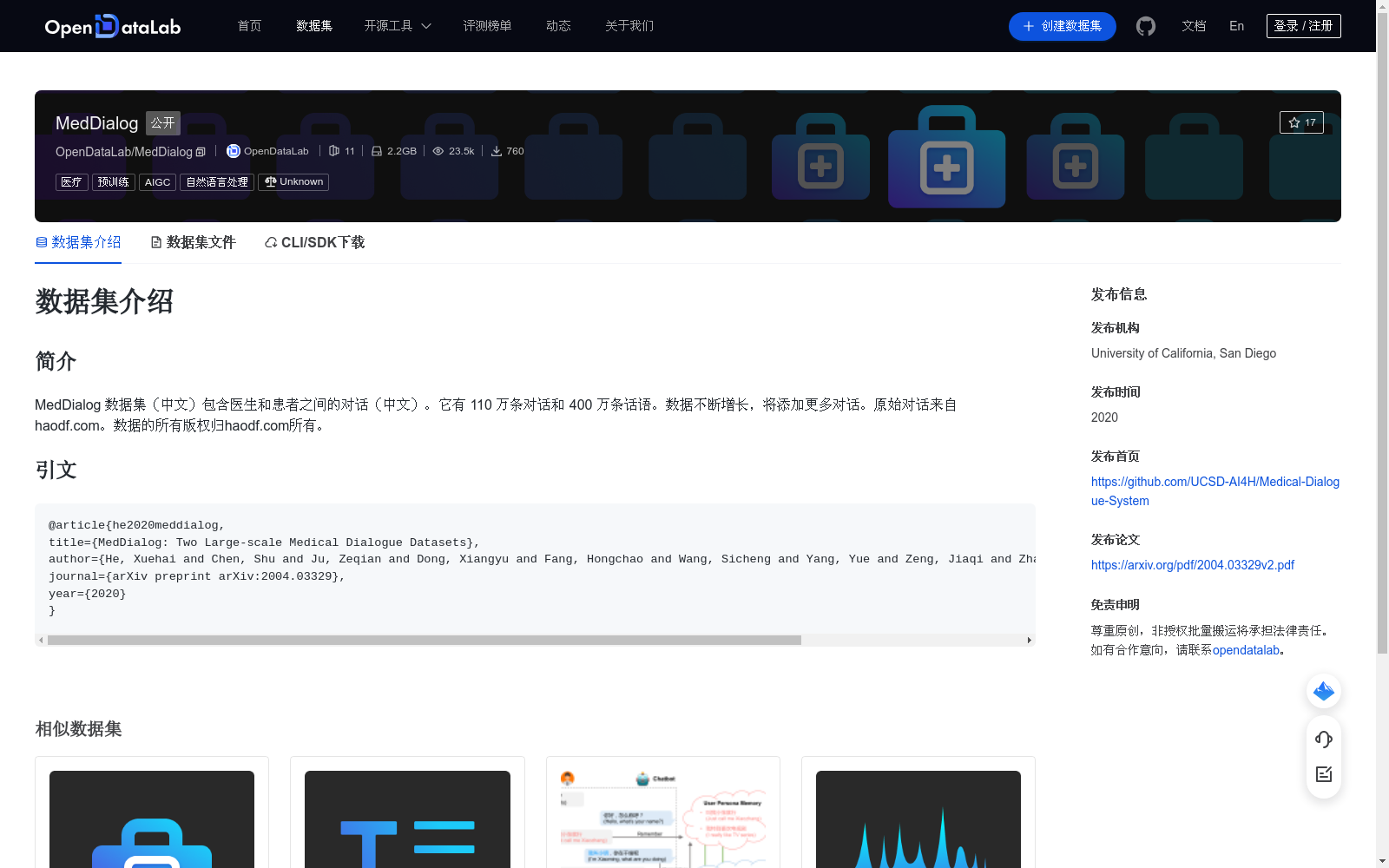The height and width of the screenshot is (868, 1389).
Task: Select the 医疗 tag
Action: click(x=72, y=182)
